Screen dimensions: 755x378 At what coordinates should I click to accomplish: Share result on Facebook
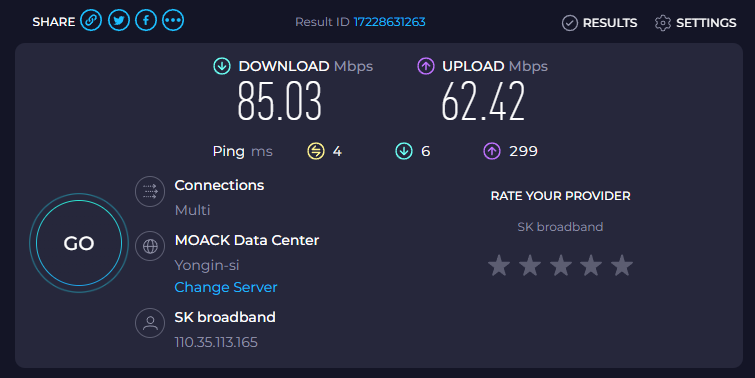pyautogui.click(x=146, y=21)
